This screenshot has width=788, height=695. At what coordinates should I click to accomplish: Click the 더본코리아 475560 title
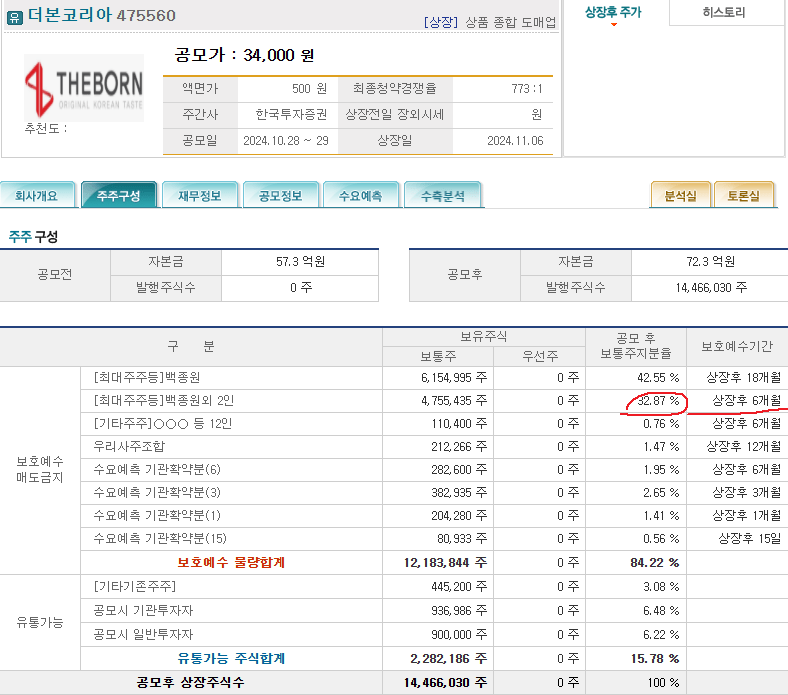102,15
